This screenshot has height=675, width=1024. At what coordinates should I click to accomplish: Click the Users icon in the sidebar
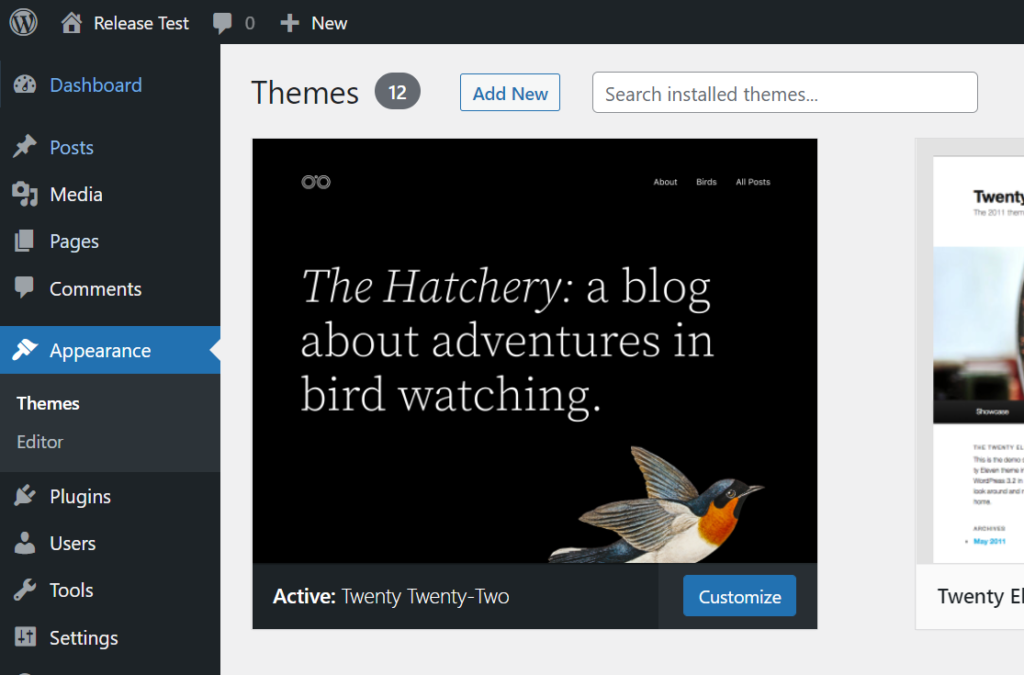click(26, 543)
